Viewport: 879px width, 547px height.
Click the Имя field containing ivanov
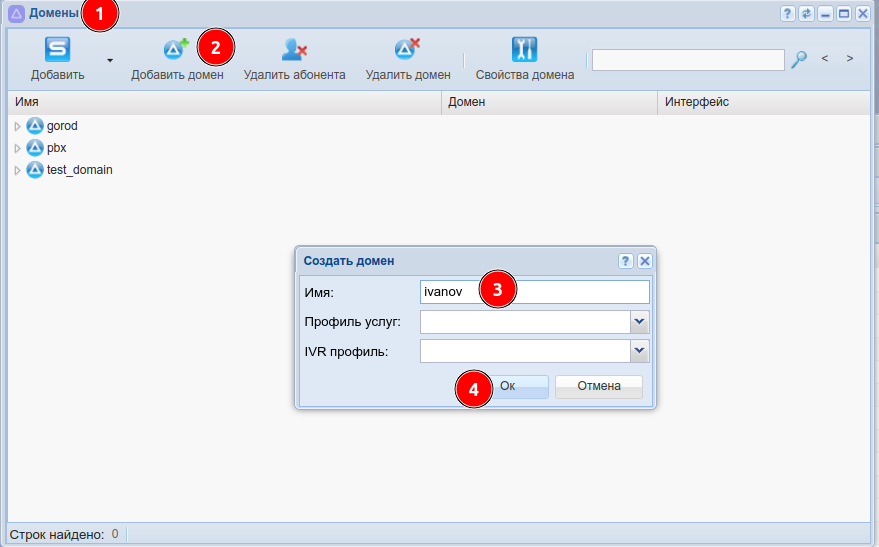tap(535, 292)
